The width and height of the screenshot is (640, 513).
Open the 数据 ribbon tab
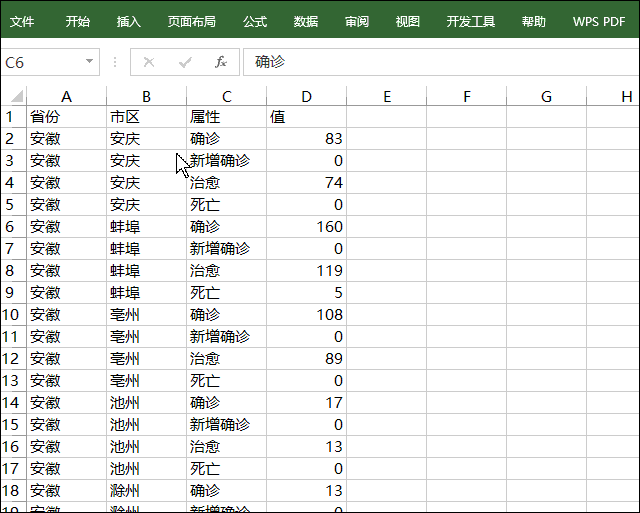point(306,21)
